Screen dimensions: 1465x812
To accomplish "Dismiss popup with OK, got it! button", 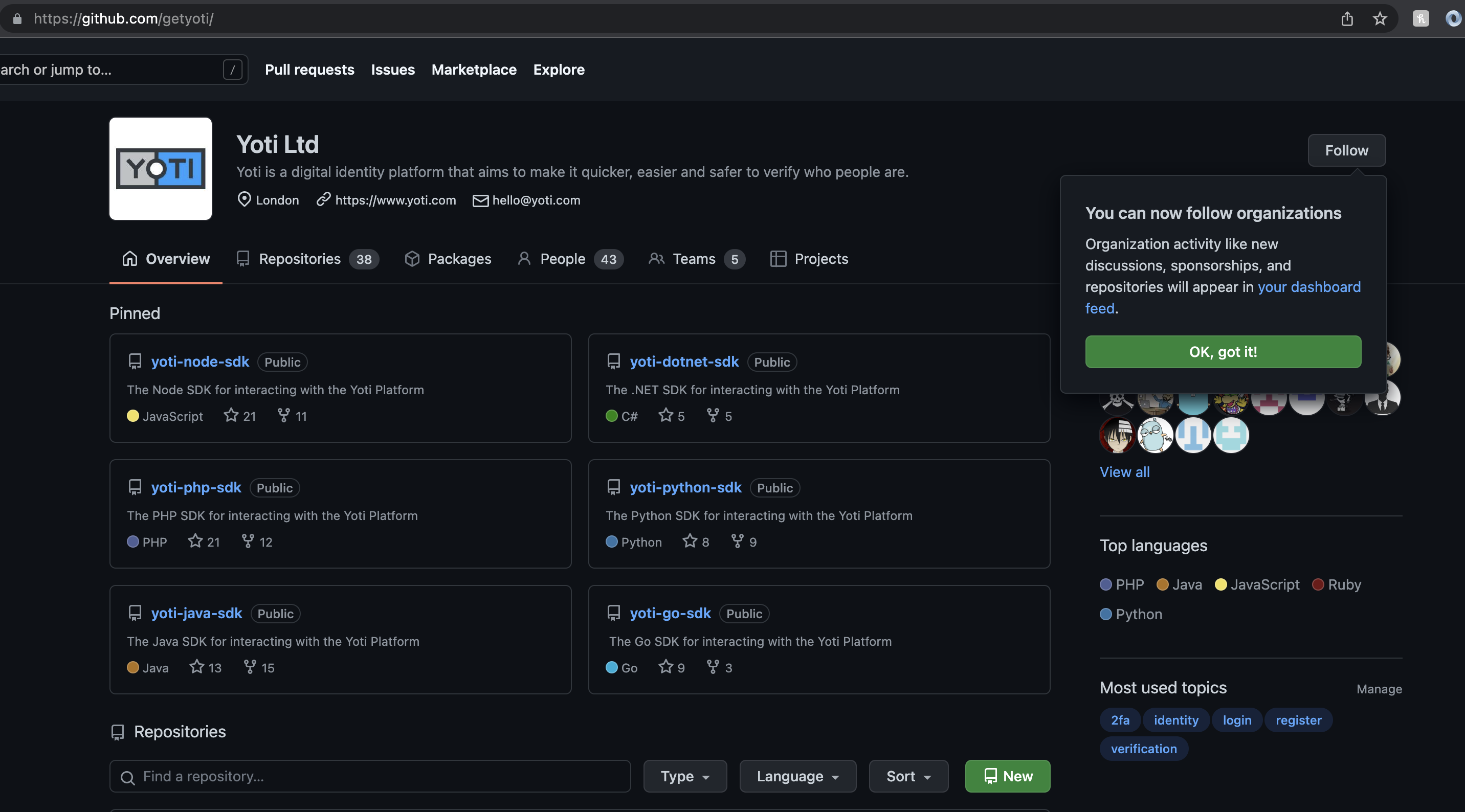I will (x=1223, y=351).
